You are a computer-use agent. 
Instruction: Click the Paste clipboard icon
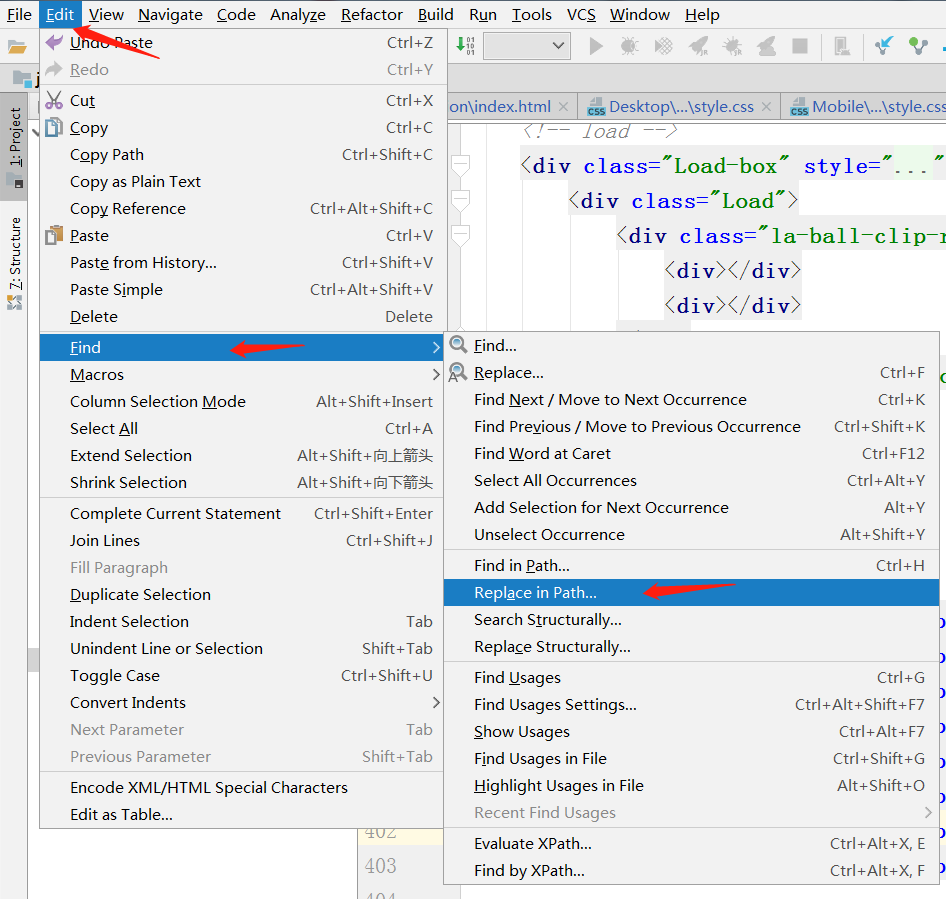(x=54, y=236)
